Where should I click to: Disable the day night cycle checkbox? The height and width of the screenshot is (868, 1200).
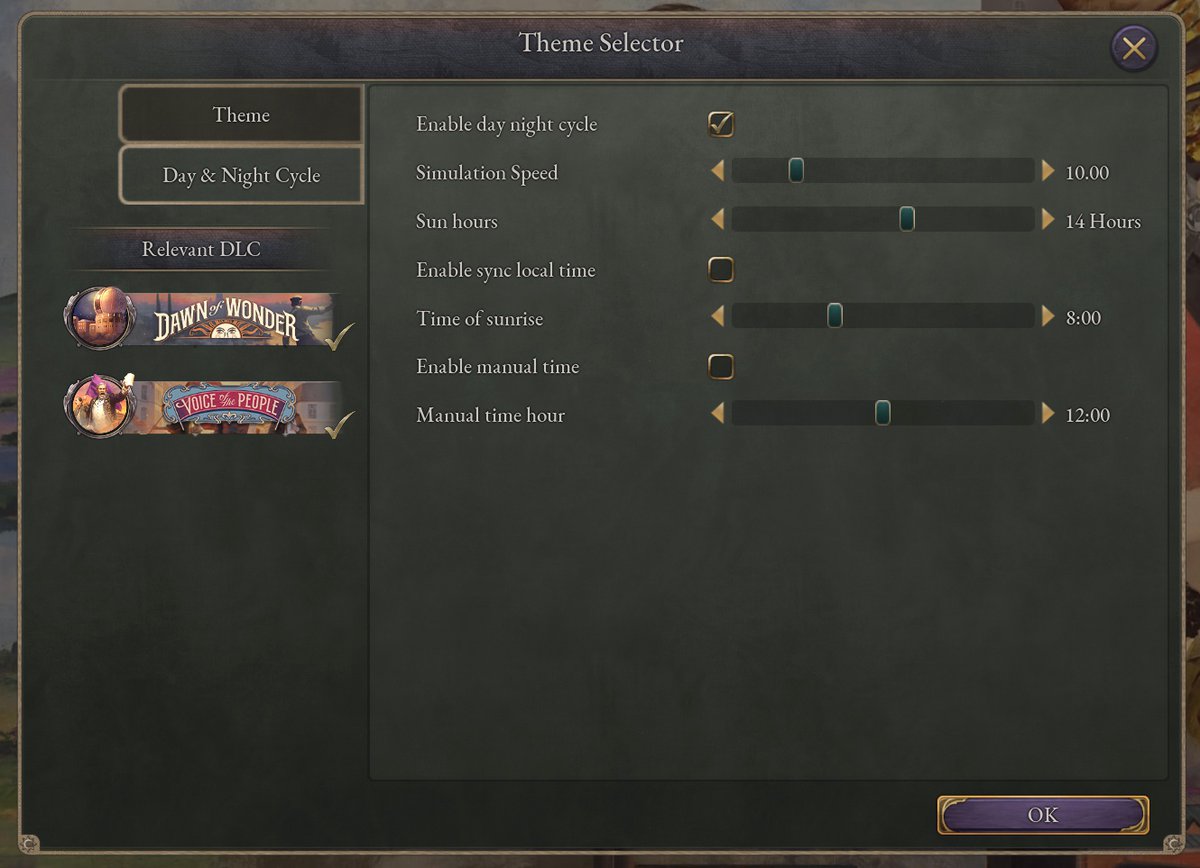(x=721, y=124)
